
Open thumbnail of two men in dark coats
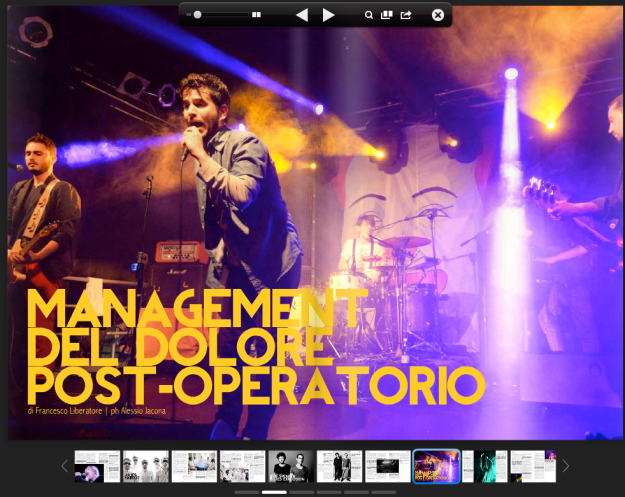[340, 466]
